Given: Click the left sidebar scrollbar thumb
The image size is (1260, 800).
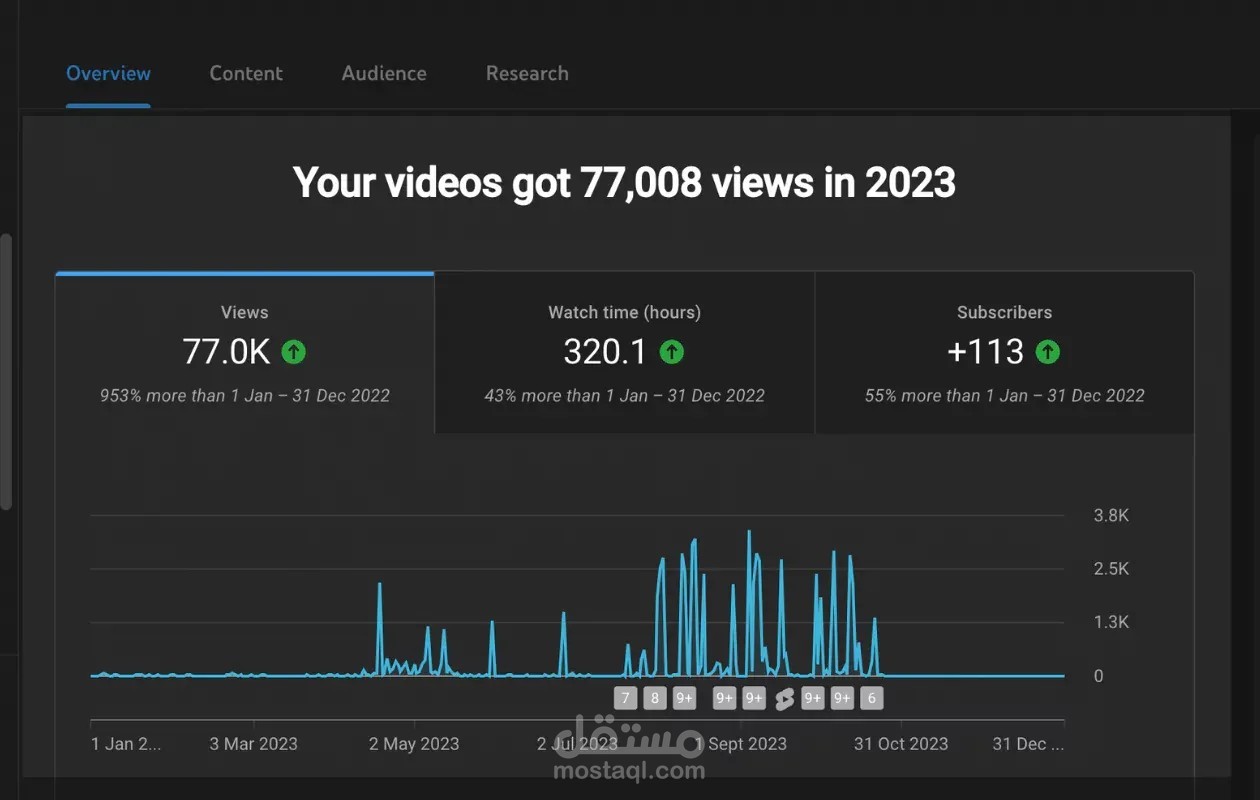Looking at the screenshot, I should coord(5,372).
